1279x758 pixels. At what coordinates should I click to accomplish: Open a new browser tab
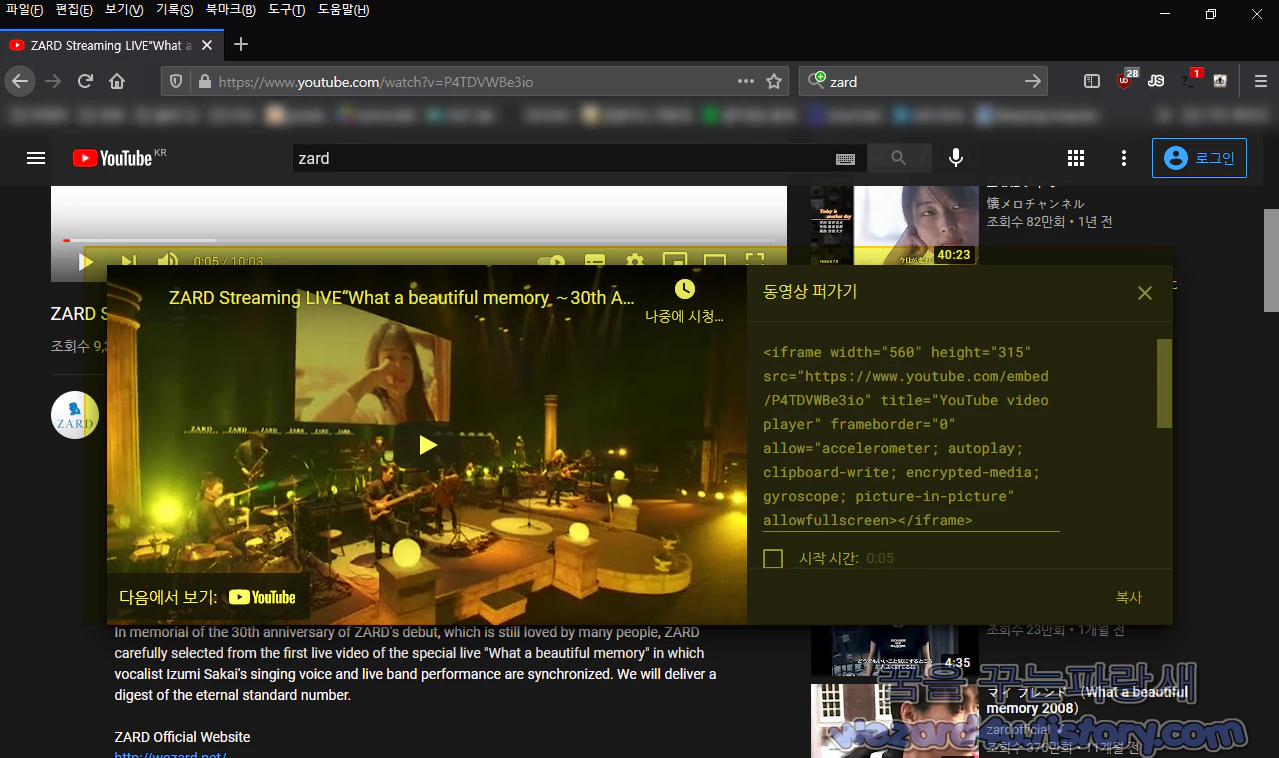240,44
